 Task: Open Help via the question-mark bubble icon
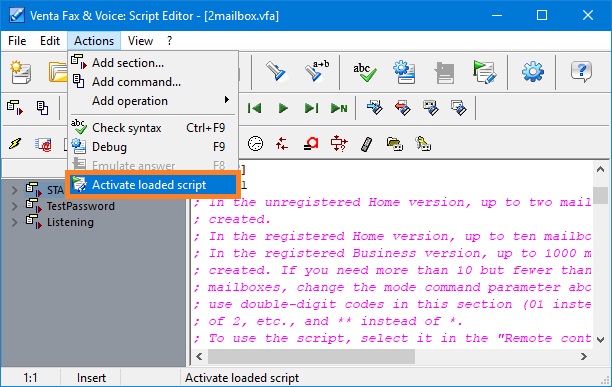click(581, 72)
